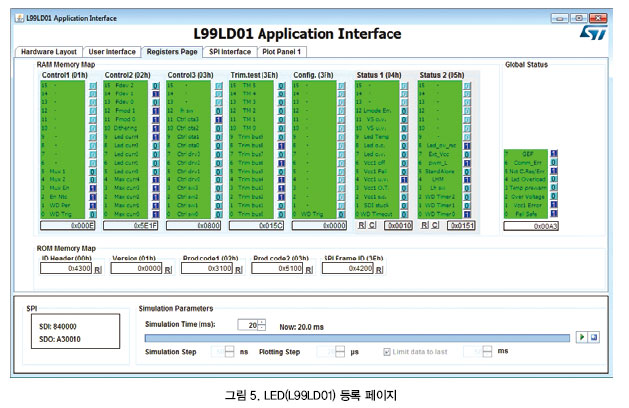Open the Hardware Layout tab
The width and height of the screenshot is (629, 408).
49,52
